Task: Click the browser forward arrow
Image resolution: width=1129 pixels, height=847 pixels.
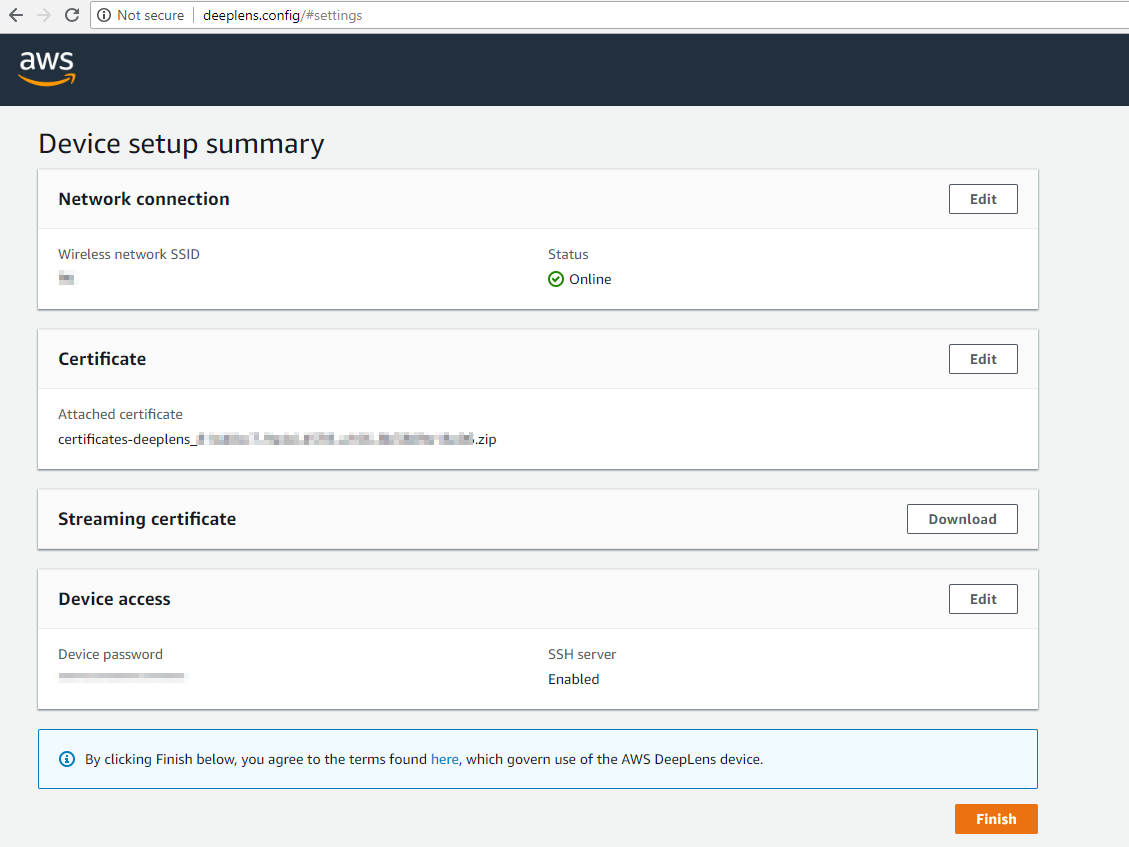Action: click(x=43, y=15)
